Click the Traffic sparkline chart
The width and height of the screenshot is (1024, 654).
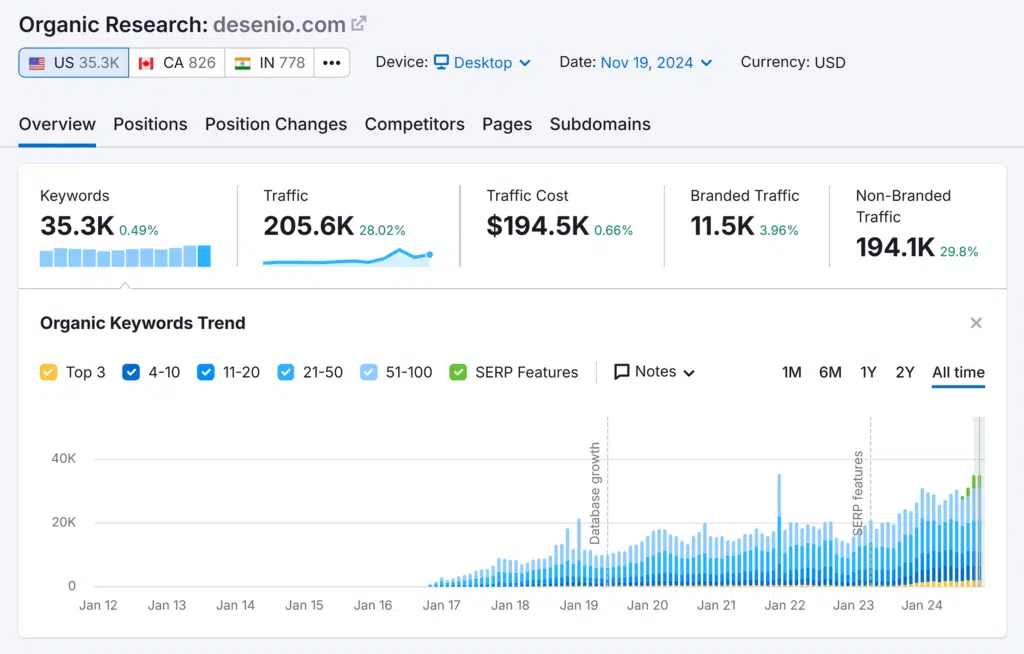347,257
